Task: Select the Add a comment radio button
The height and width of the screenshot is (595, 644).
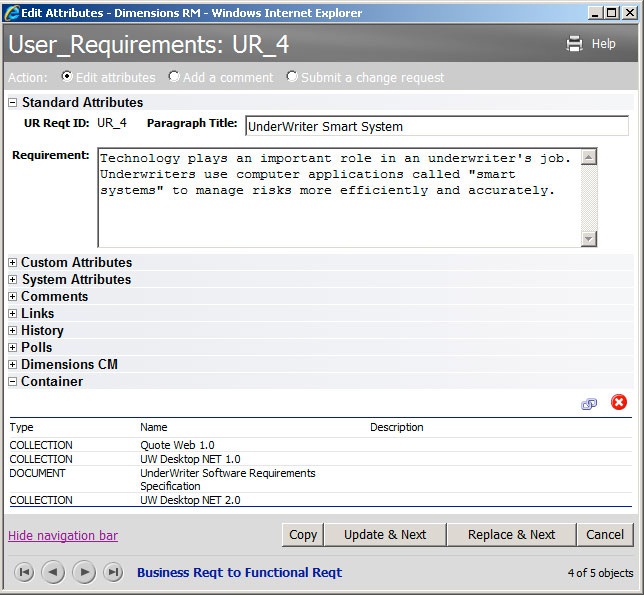Action: coord(174,77)
